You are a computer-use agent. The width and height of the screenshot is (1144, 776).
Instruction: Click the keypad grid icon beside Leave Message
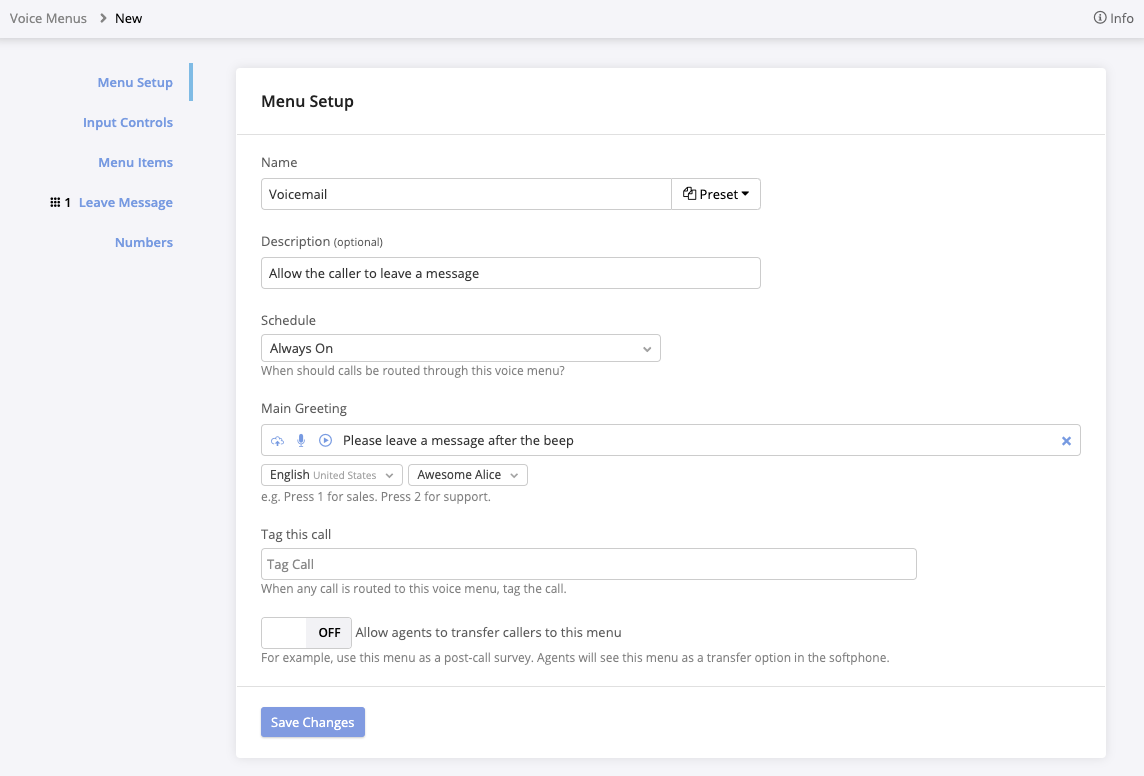pos(55,203)
